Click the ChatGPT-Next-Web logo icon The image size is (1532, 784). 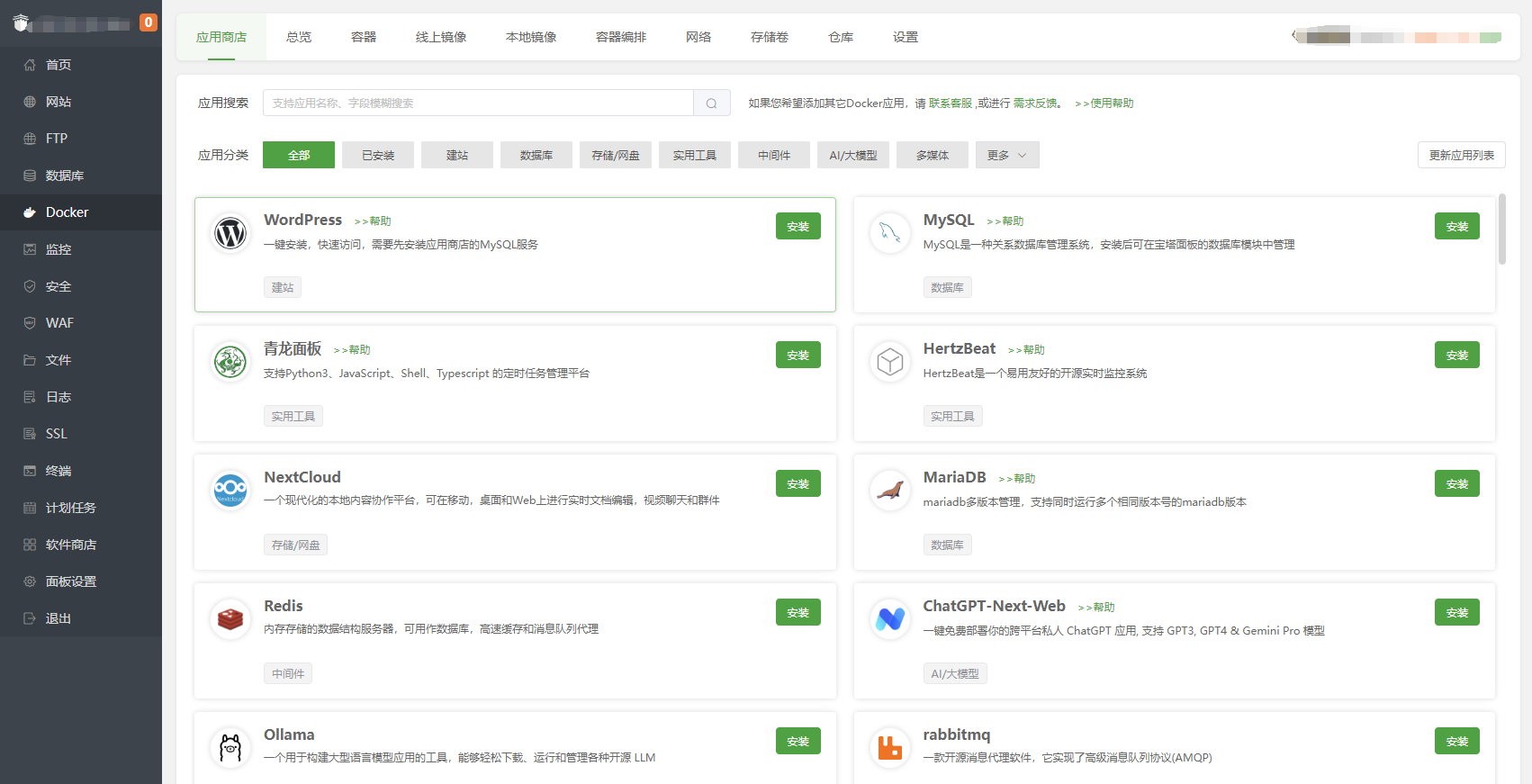[x=890, y=620]
